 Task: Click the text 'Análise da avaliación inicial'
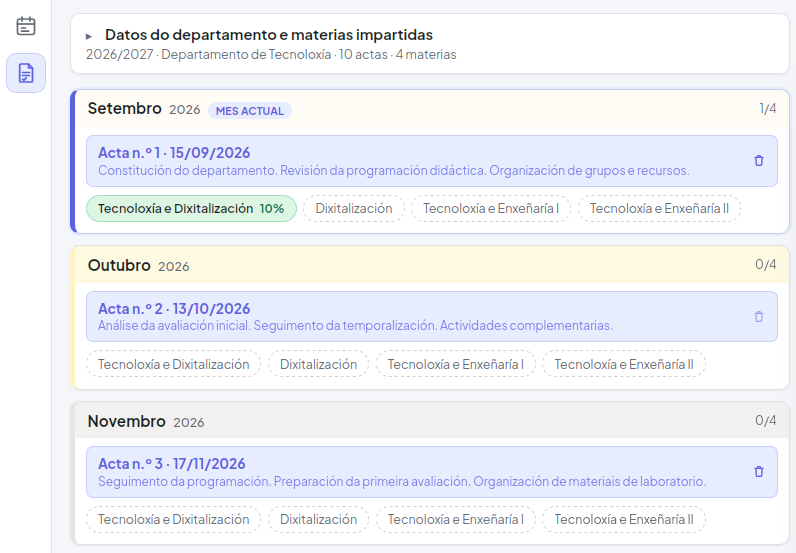[174, 326]
